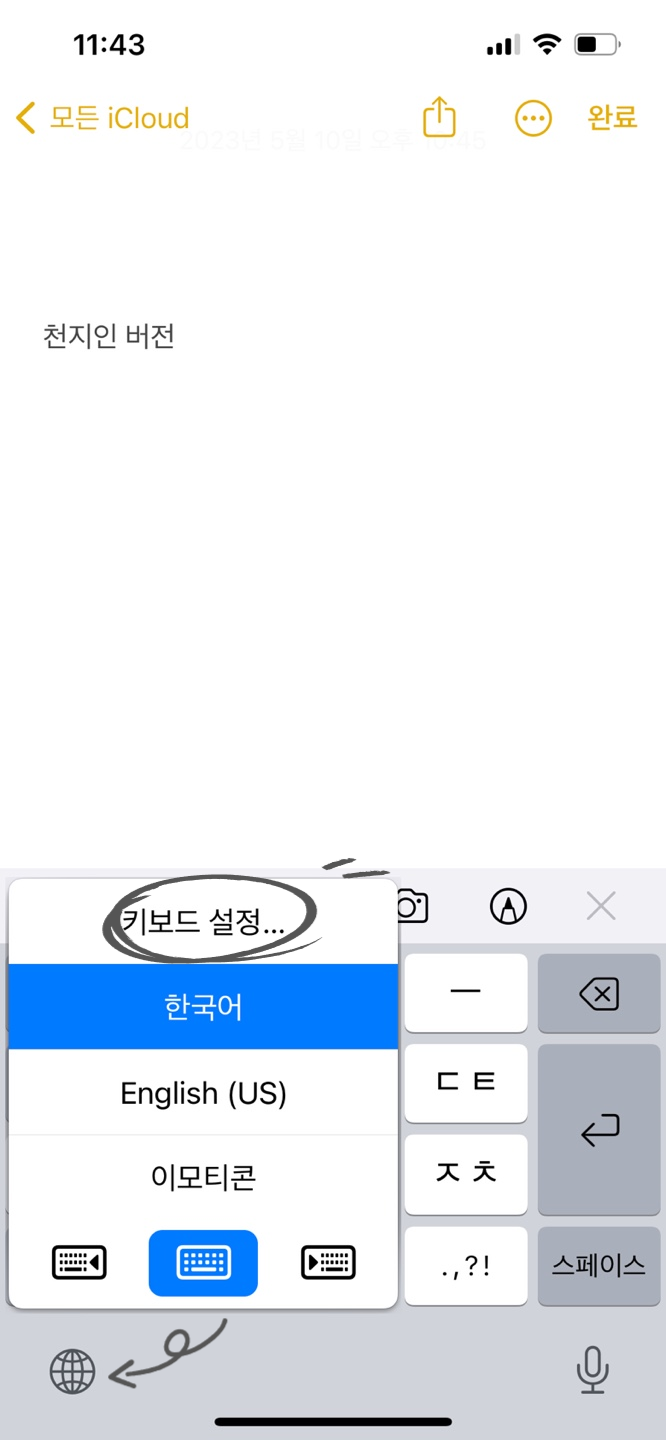Tap the note text 천지인 버전
The width and height of the screenshot is (666, 1440).
pyautogui.click(x=109, y=336)
